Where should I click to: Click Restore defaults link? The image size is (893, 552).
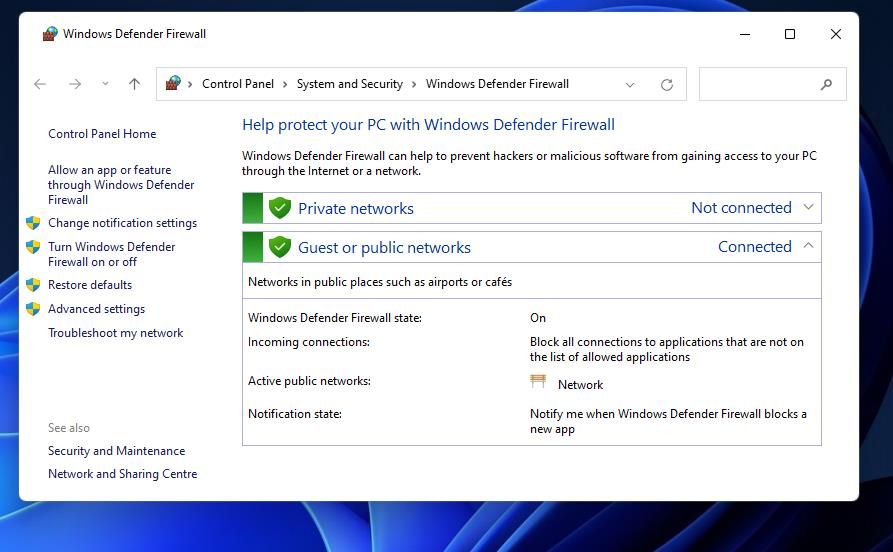point(90,285)
